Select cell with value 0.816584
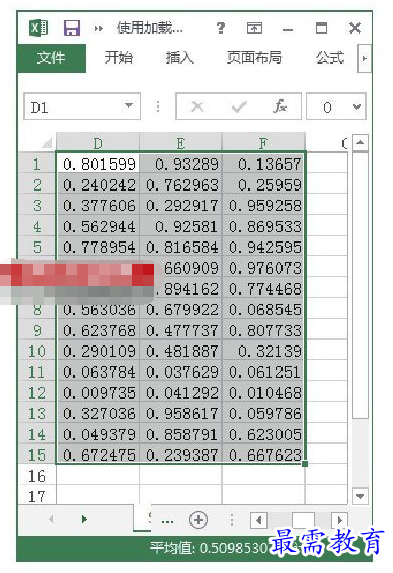 pos(181,247)
